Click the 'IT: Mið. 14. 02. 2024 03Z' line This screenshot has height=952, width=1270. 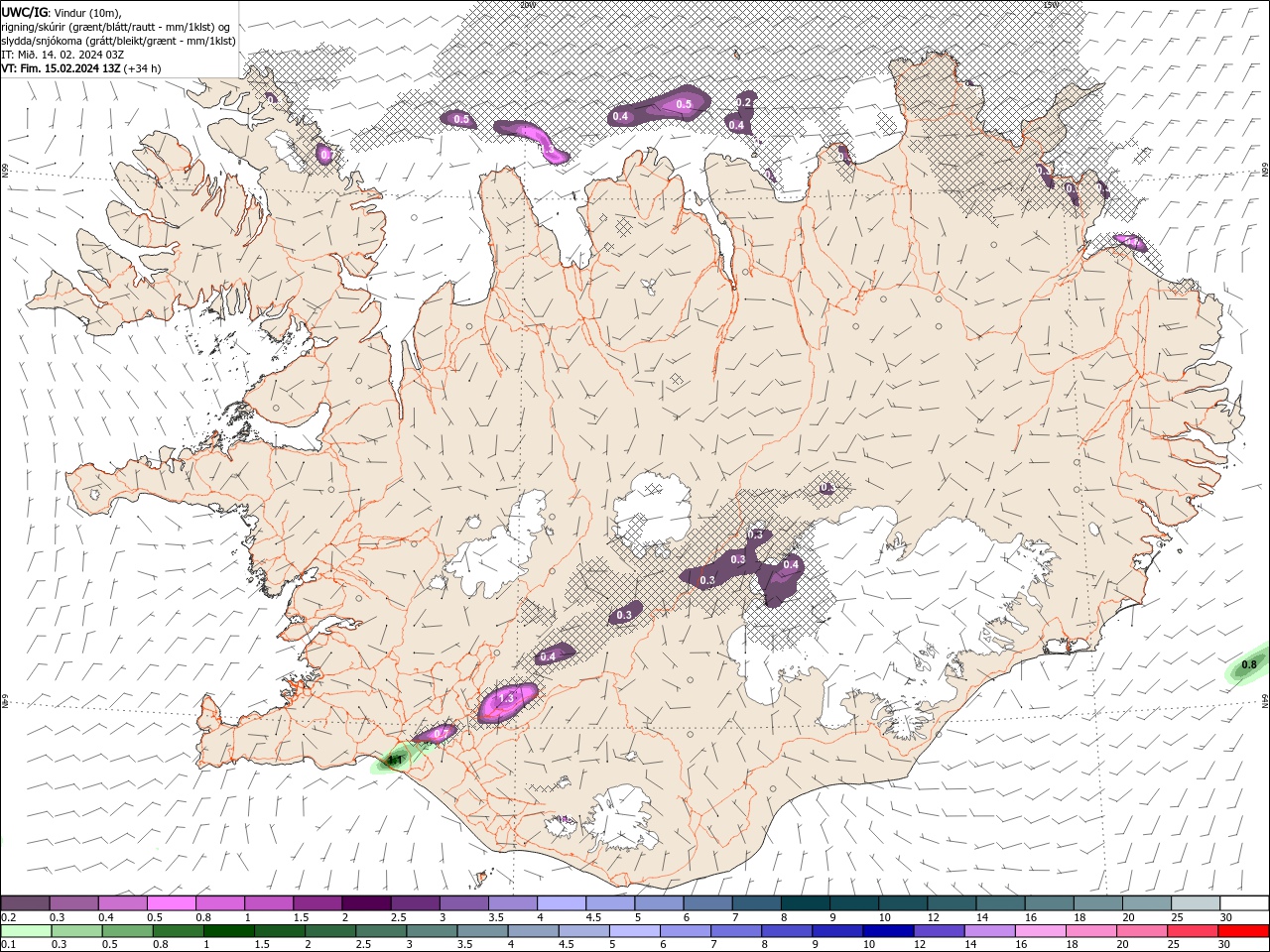[63, 55]
